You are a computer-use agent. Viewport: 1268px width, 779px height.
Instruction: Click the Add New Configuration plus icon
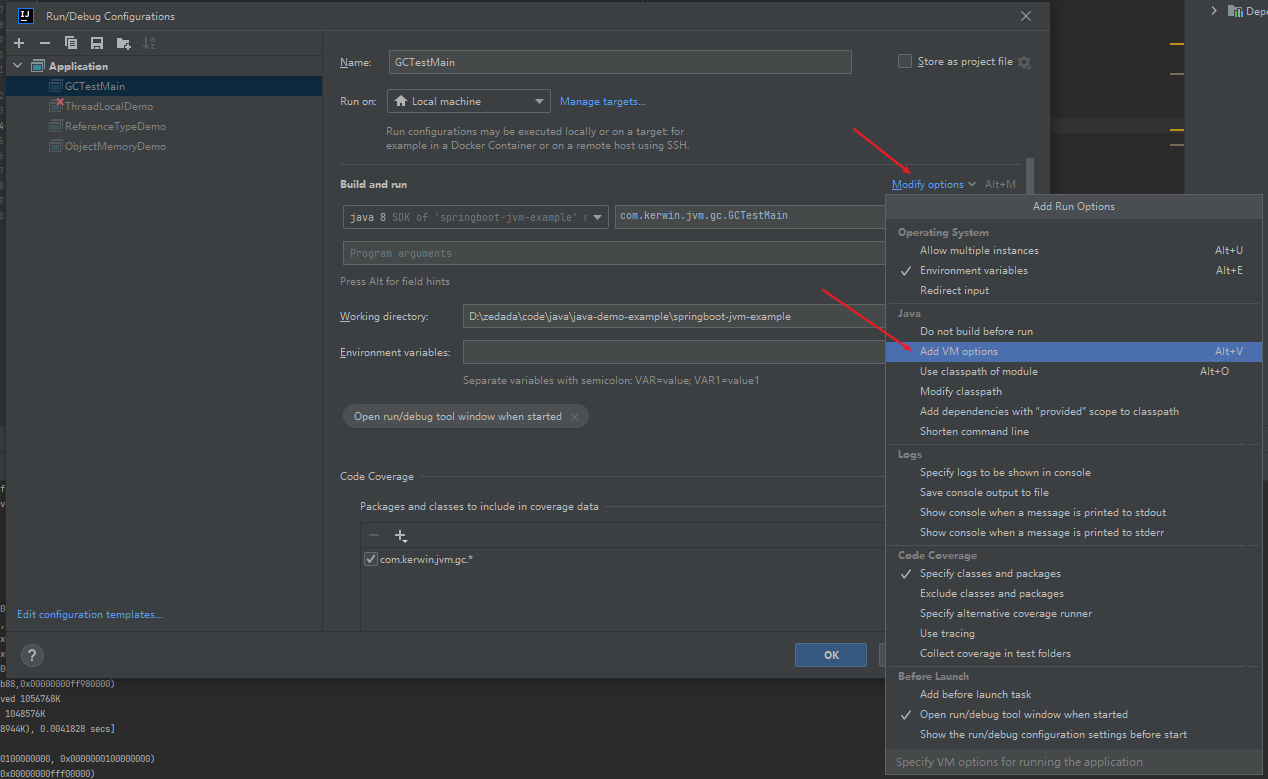coord(19,43)
